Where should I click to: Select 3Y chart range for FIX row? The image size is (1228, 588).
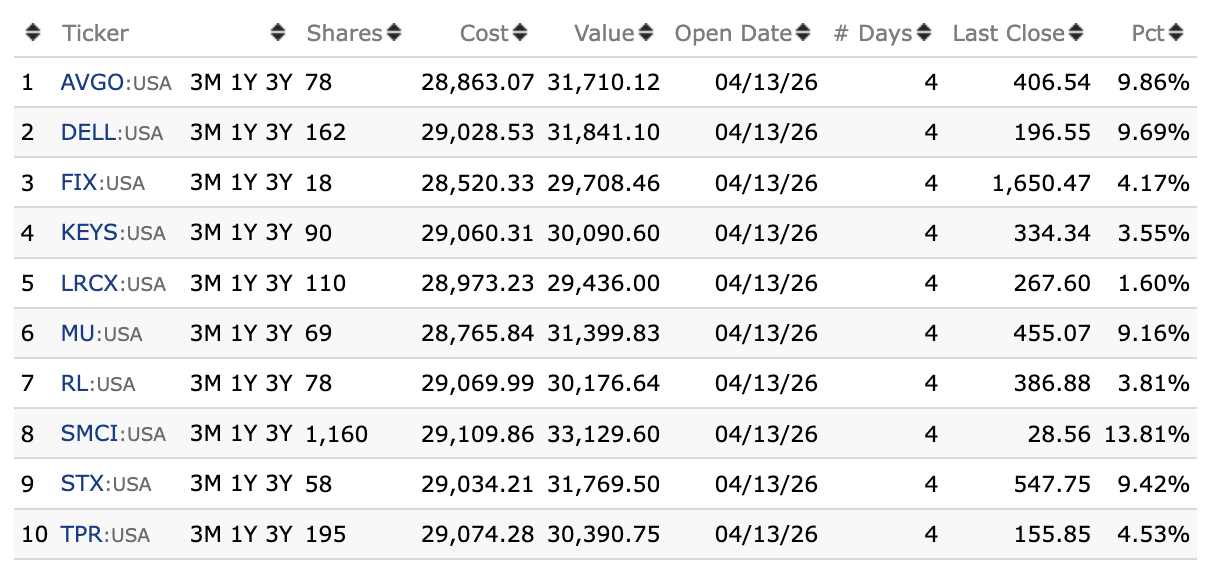point(279,183)
